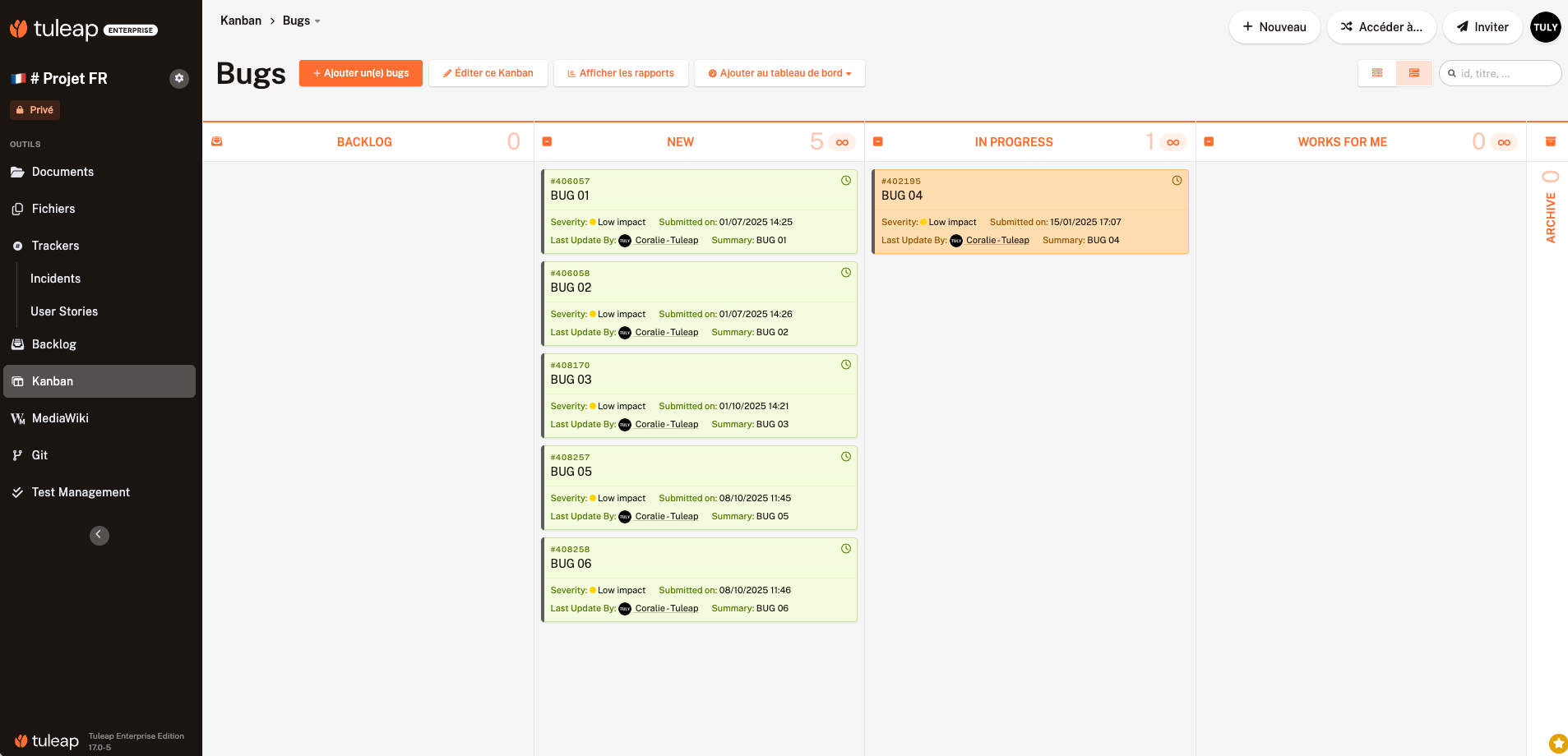Collapse the IN PROGRESS column
The image size is (1568, 756).
(878, 141)
